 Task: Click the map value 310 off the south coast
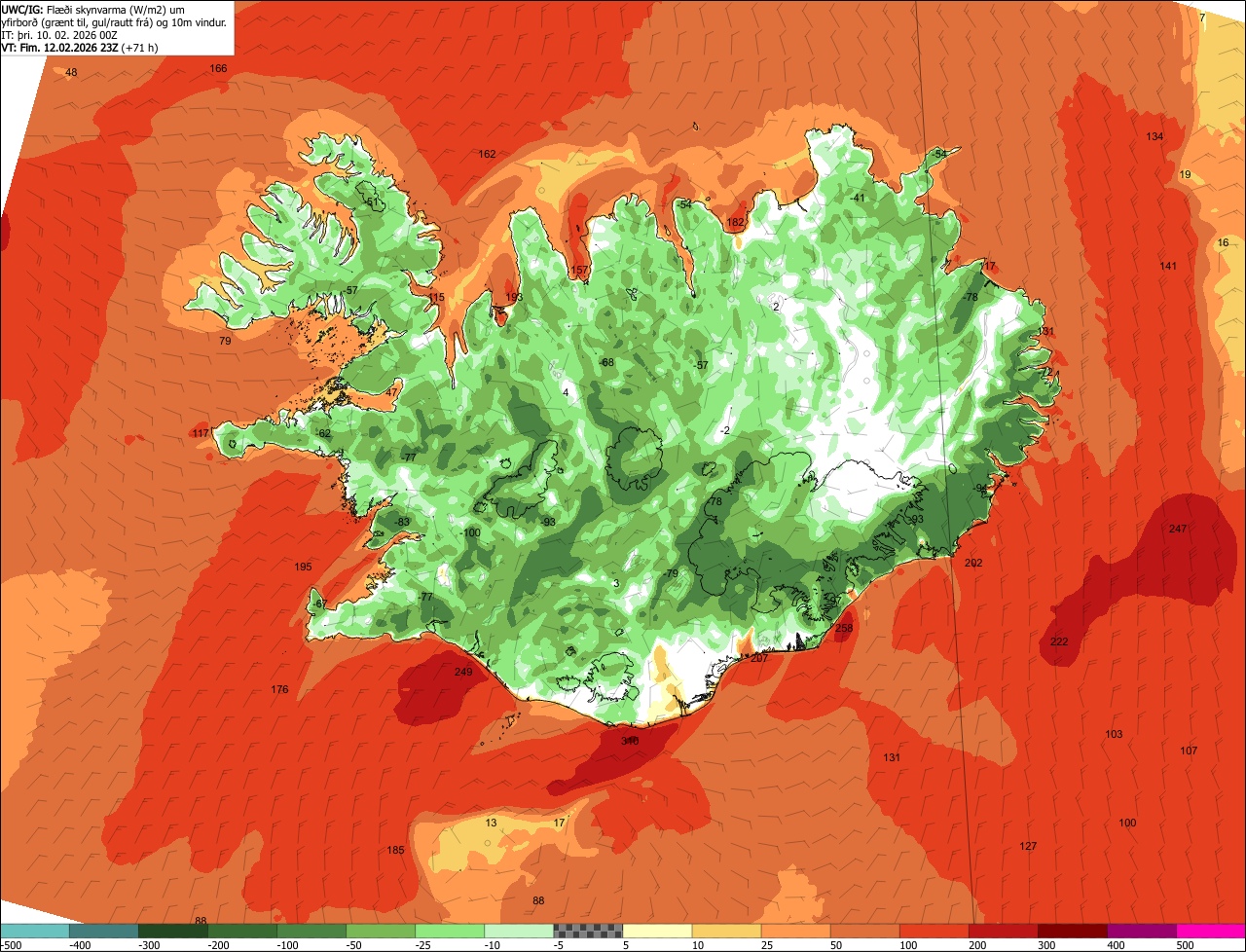(x=630, y=741)
